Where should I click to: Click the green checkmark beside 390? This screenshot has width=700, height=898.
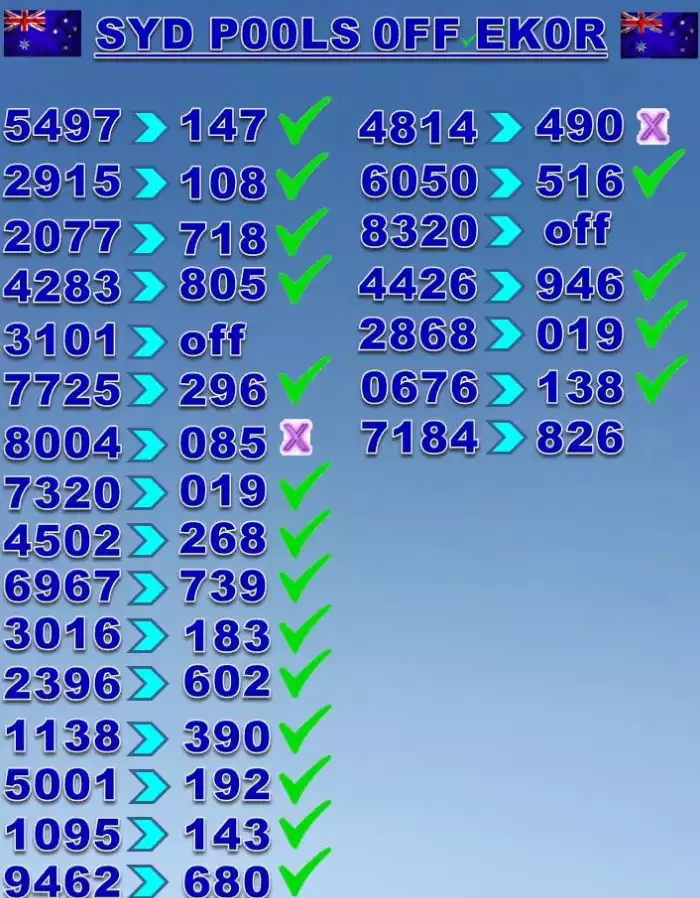[x=305, y=729]
